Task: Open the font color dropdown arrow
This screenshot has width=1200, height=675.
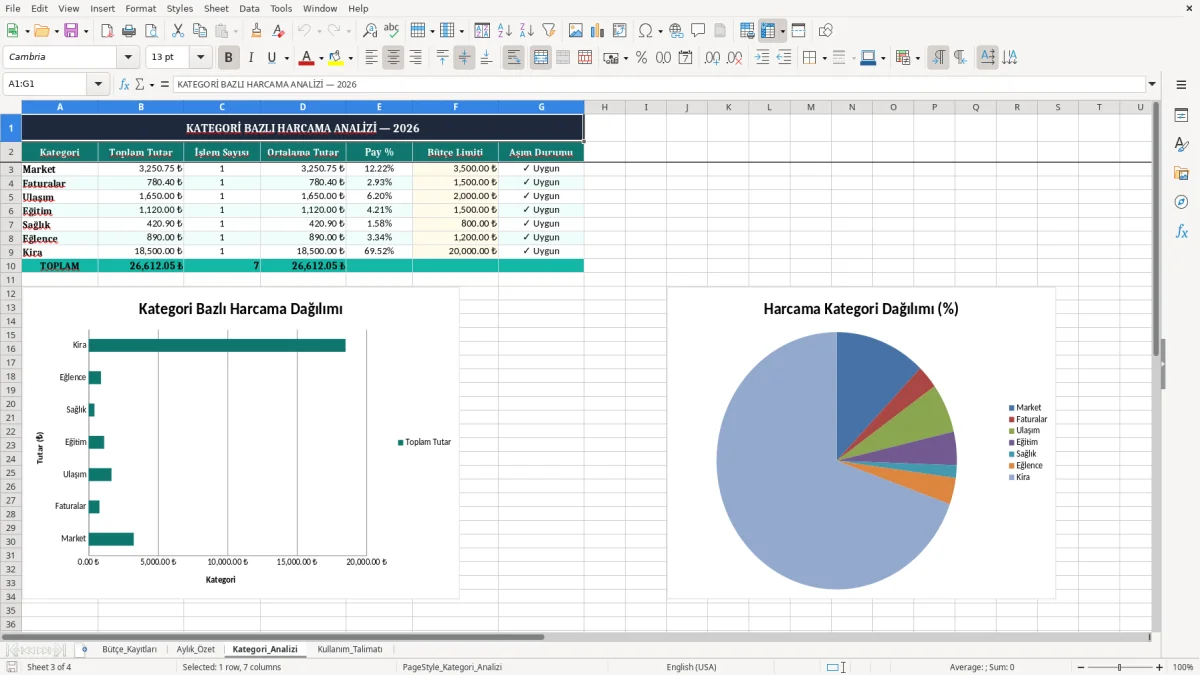Action: point(320,58)
